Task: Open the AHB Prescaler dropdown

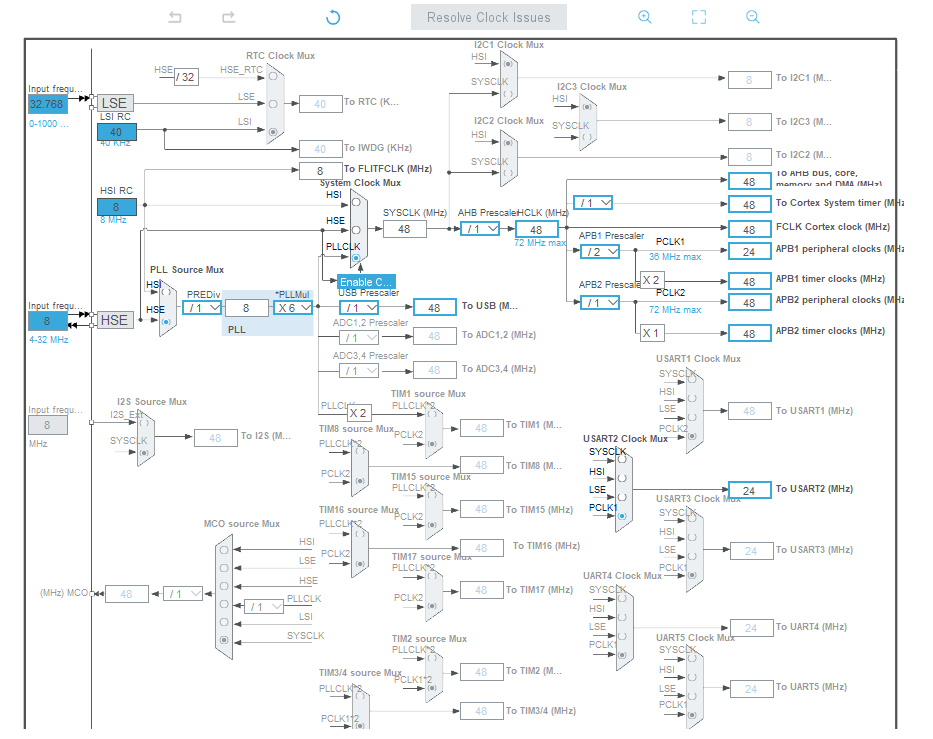Action: (479, 228)
